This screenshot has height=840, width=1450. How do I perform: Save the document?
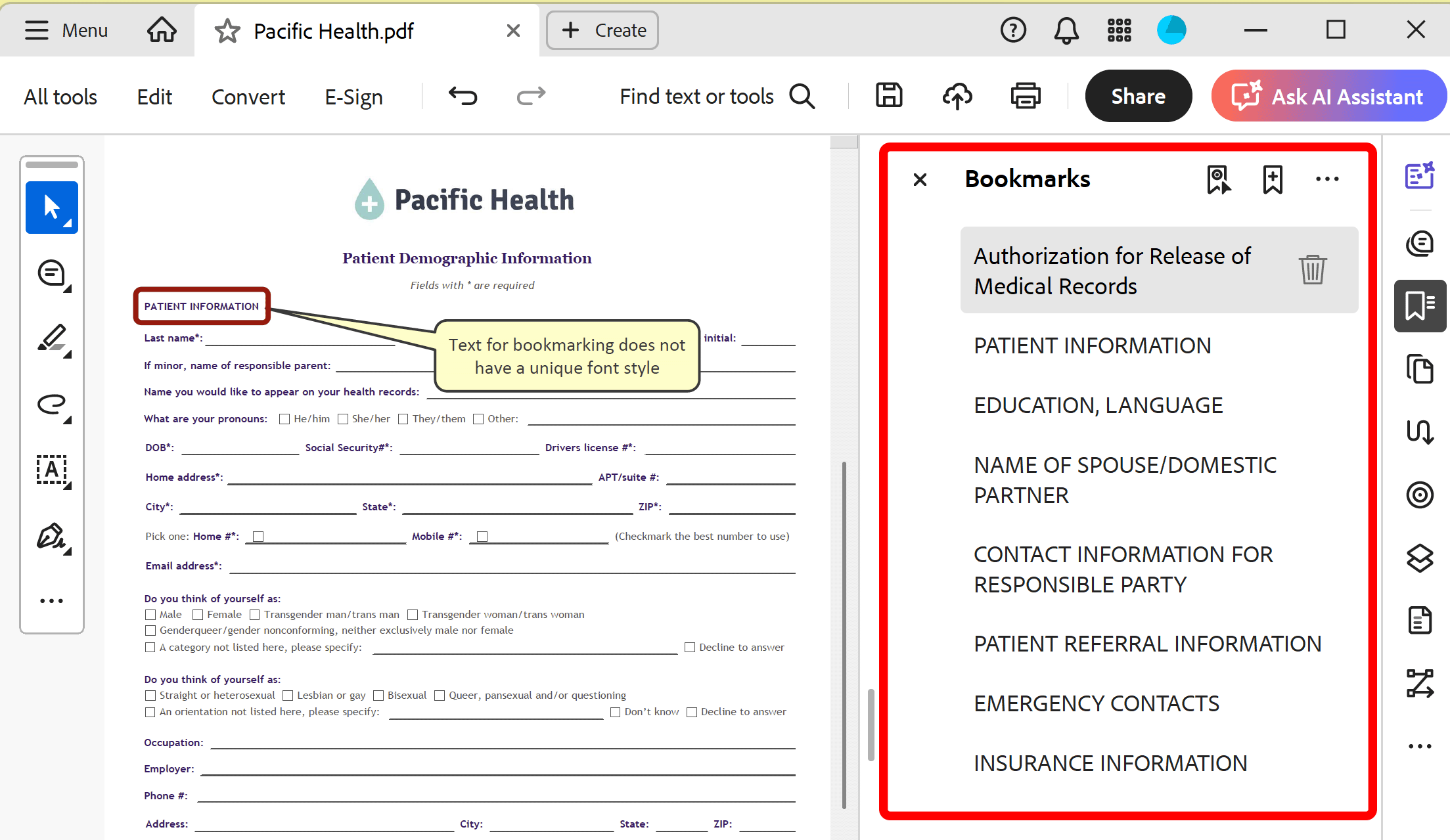coord(889,96)
